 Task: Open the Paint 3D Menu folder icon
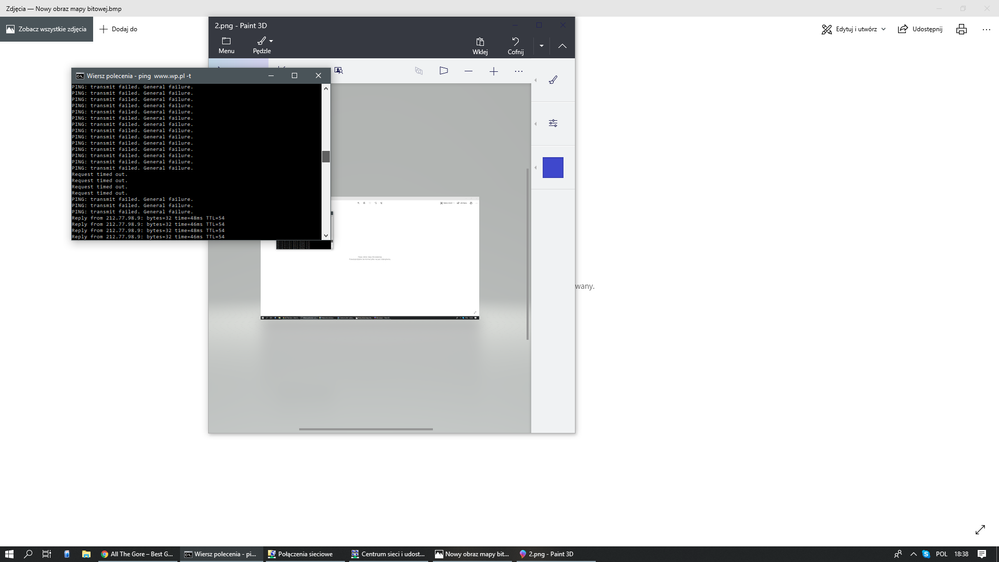coord(226,41)
